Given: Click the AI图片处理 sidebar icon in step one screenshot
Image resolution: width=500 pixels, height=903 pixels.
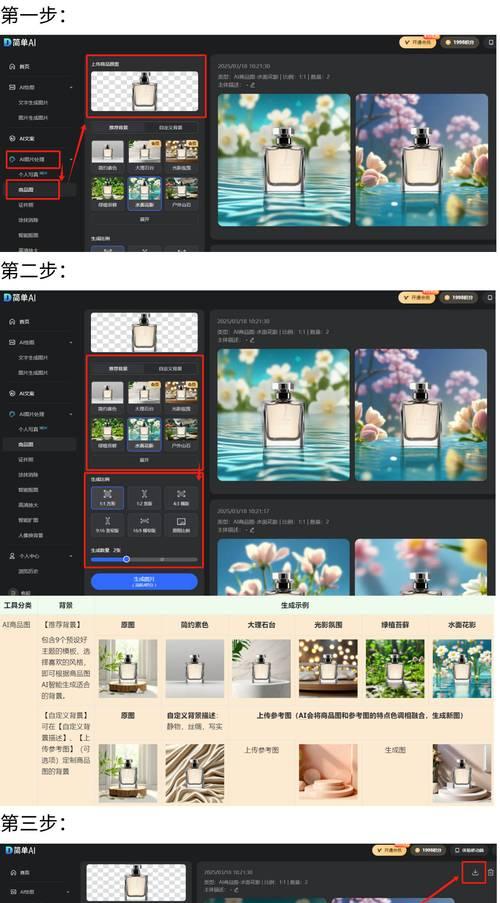Looking at the screenshot, I should click(12, 159).
